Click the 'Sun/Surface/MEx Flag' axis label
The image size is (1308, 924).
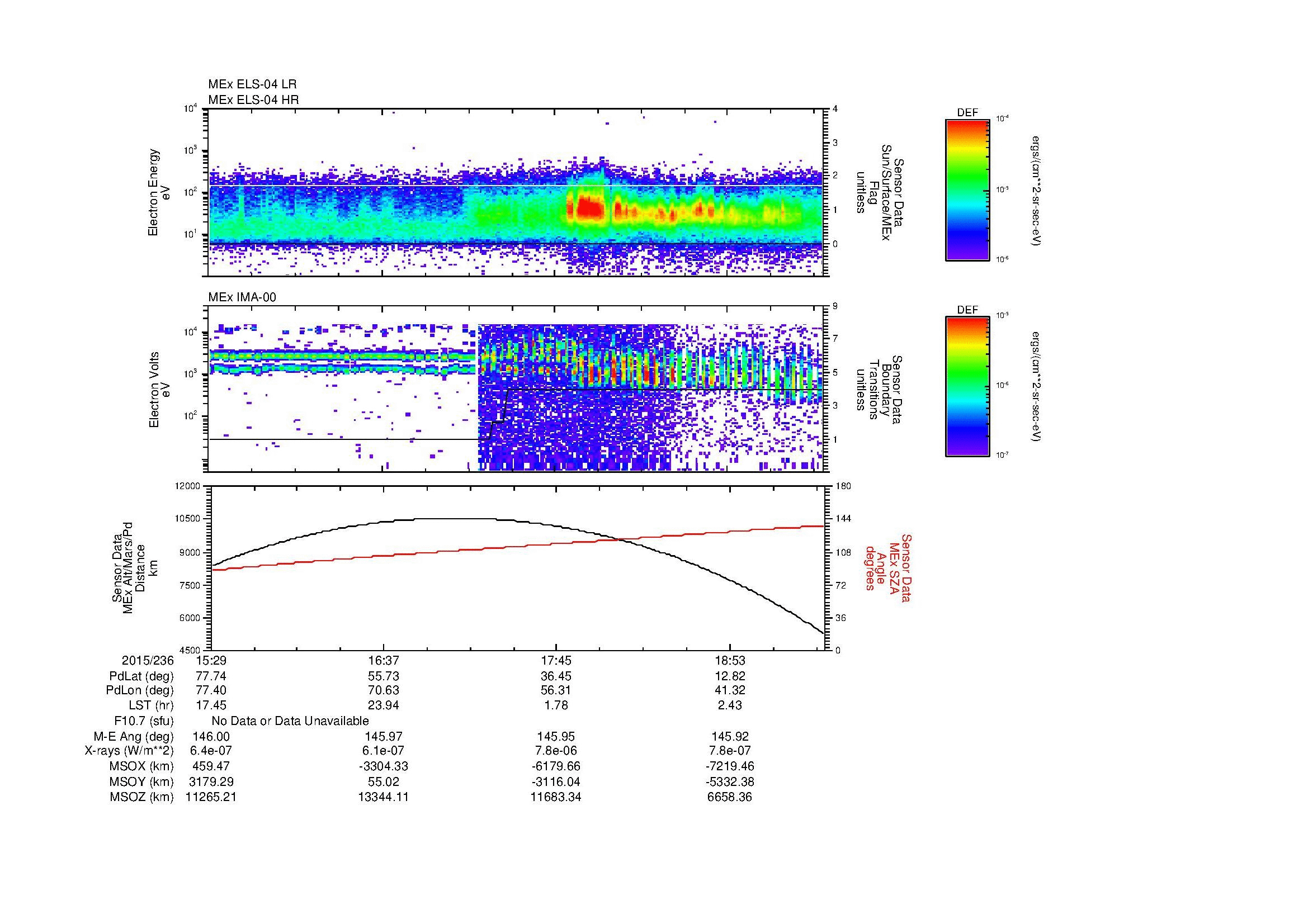880,192
